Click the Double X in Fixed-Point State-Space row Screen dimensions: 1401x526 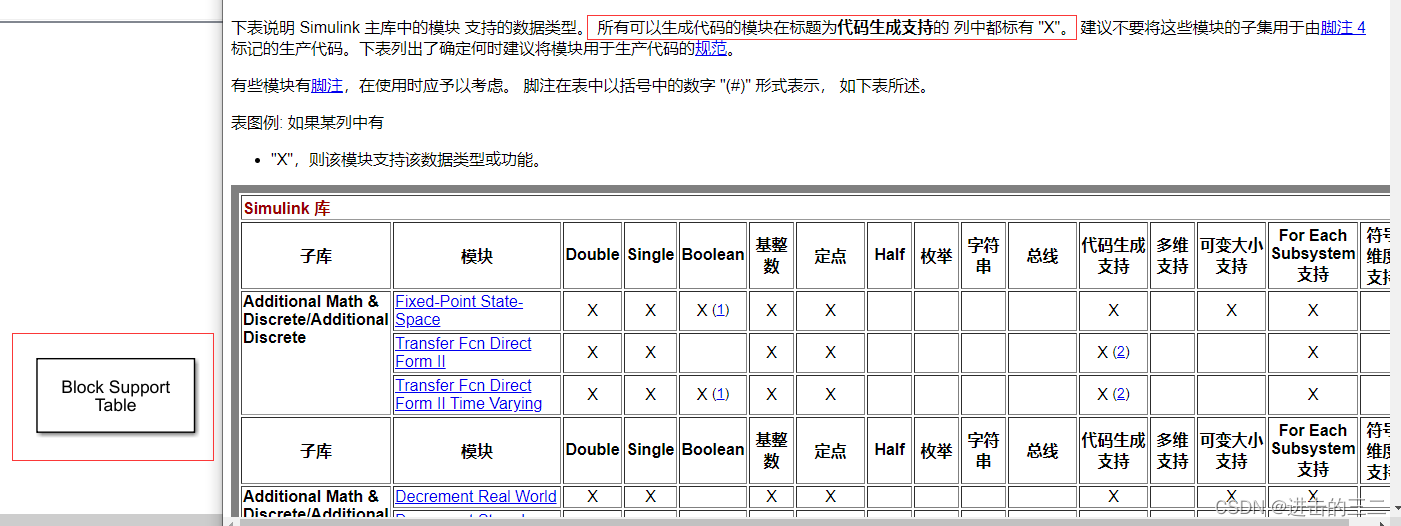coord(592,311)
